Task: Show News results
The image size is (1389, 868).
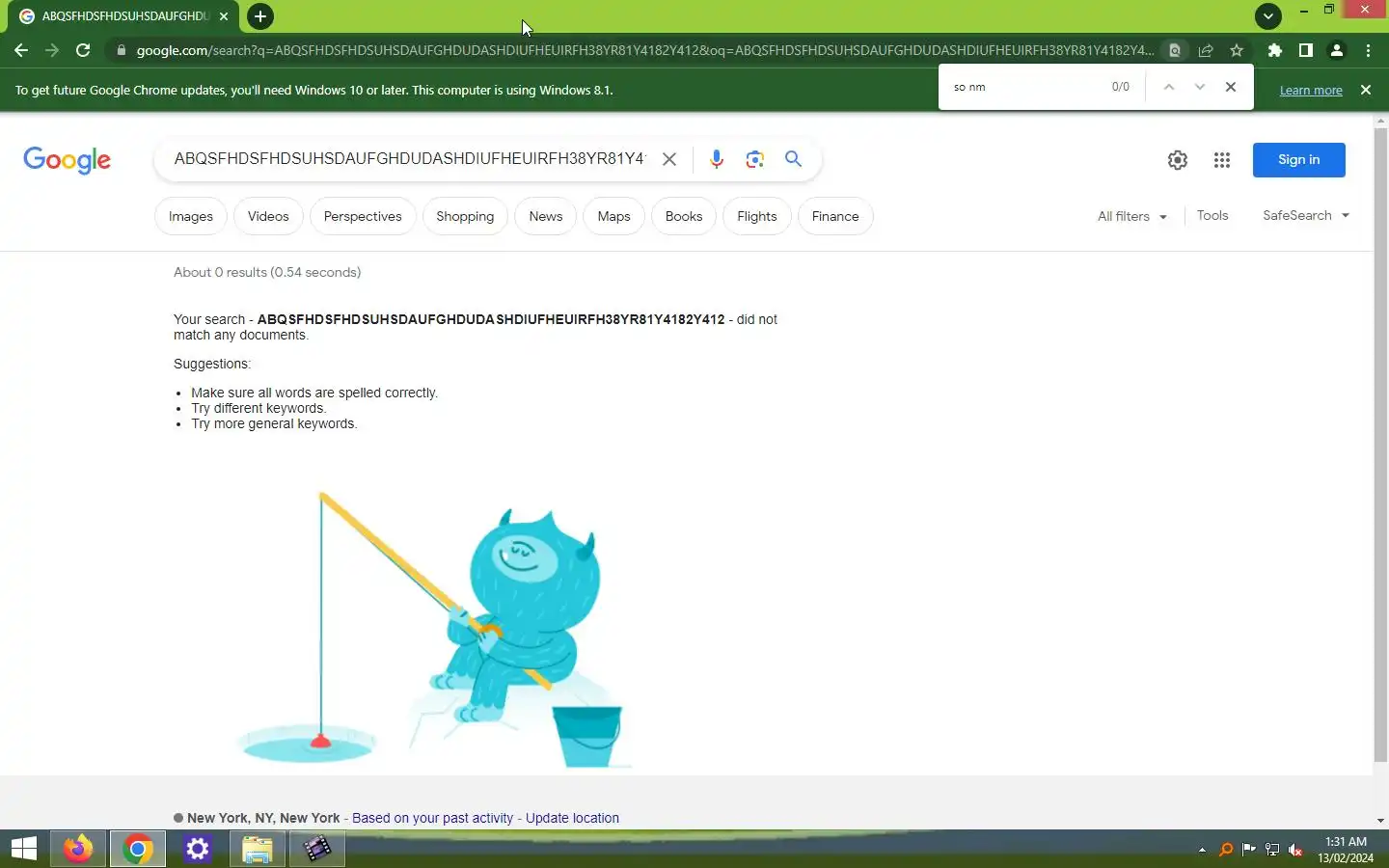Action: (546, 216)
